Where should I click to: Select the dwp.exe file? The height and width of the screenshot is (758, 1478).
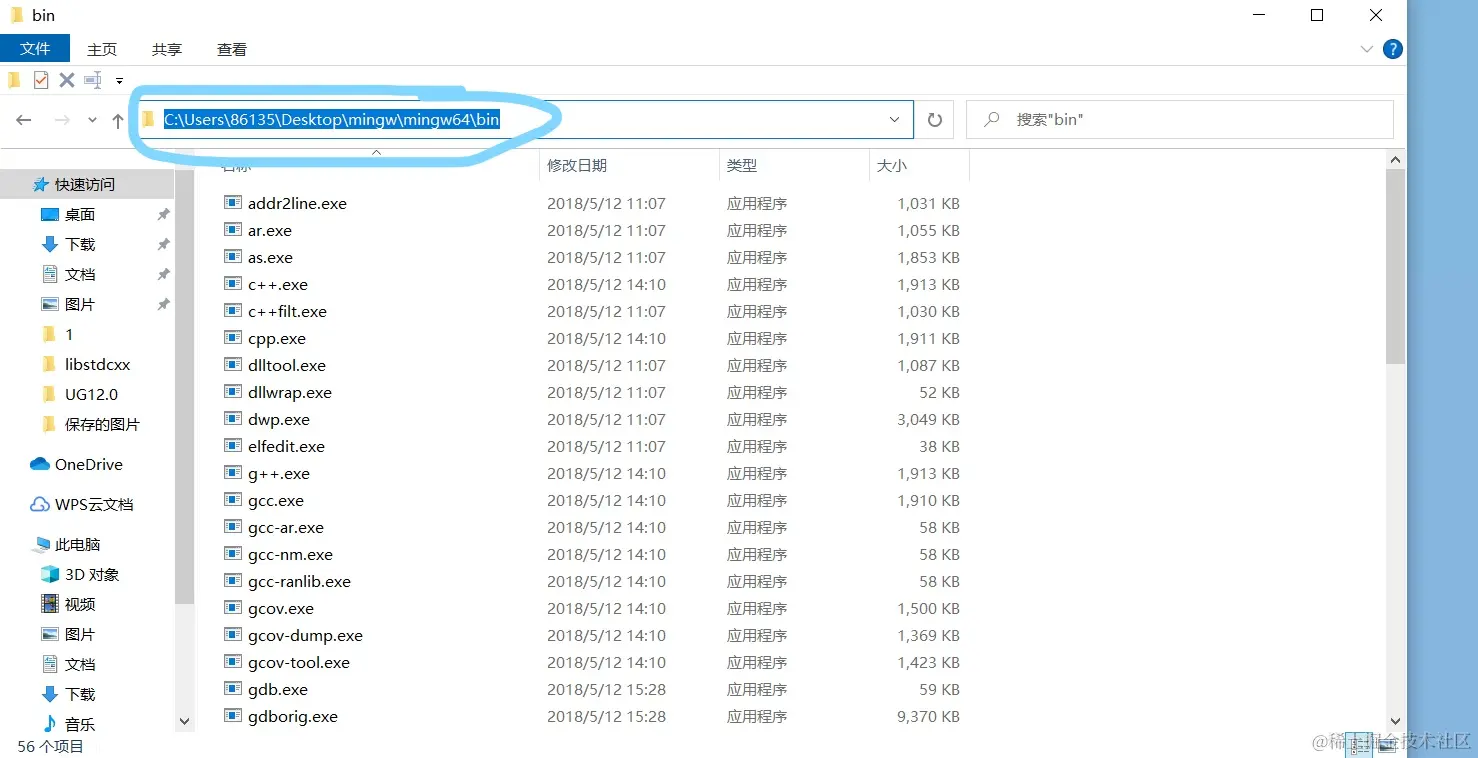tap(279, 419)
